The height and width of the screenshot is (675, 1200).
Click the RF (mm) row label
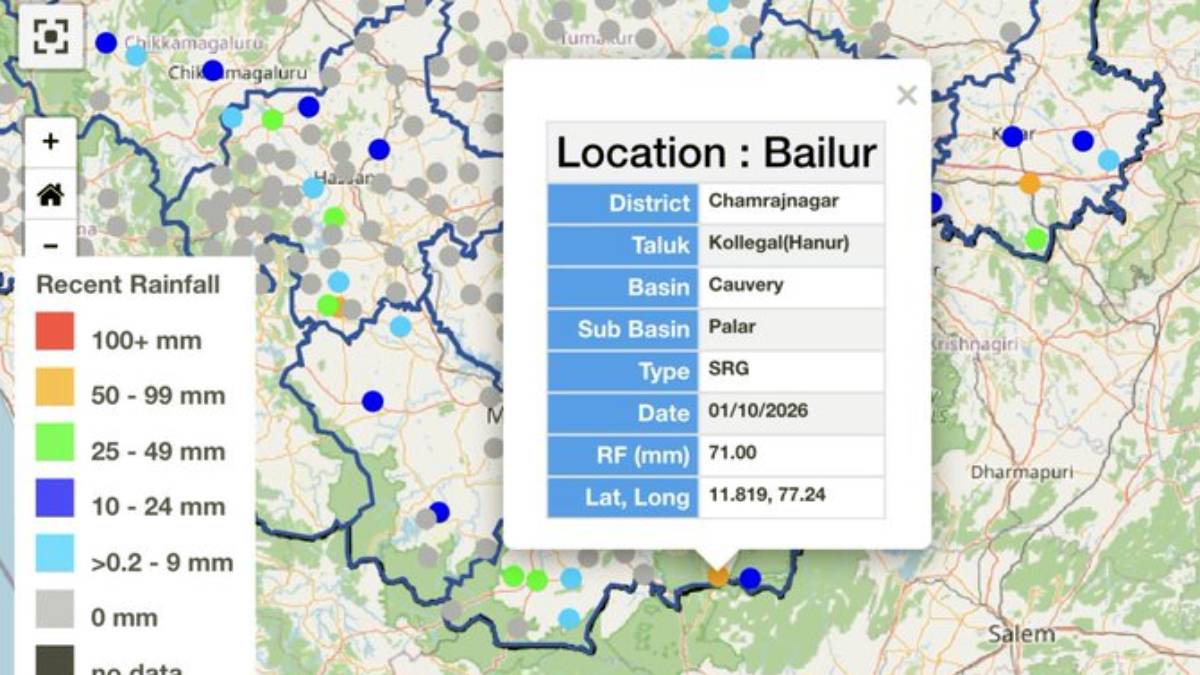click(623, 455)
